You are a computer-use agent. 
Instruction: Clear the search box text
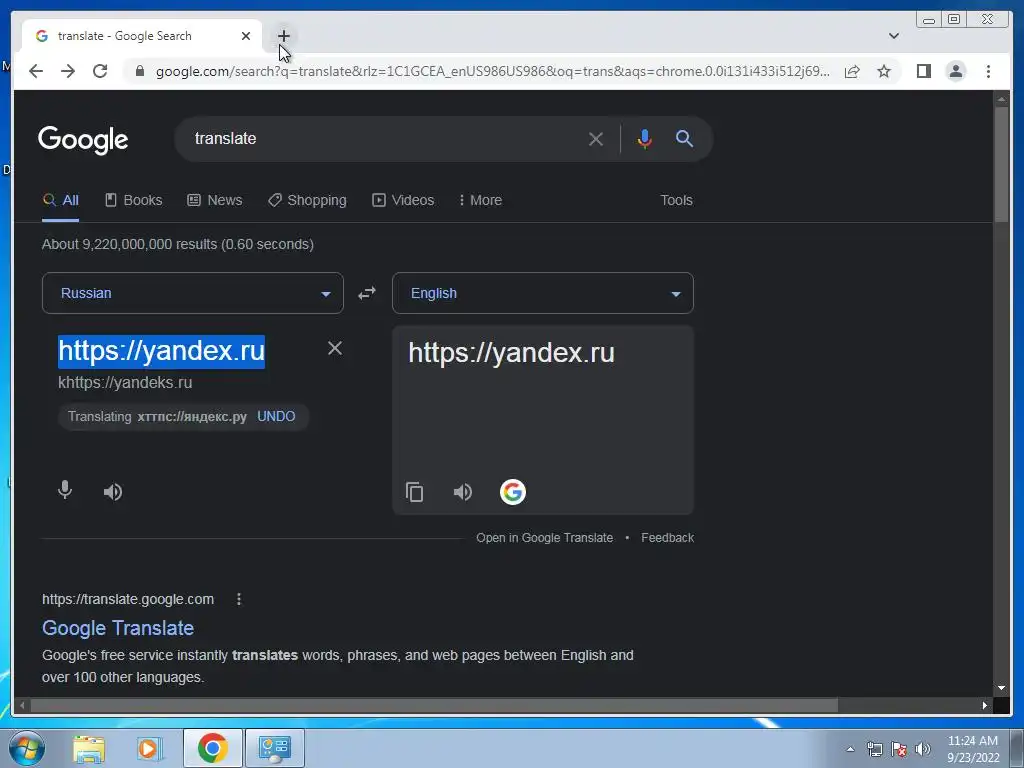pyautogui.click(x=596, y=139)
